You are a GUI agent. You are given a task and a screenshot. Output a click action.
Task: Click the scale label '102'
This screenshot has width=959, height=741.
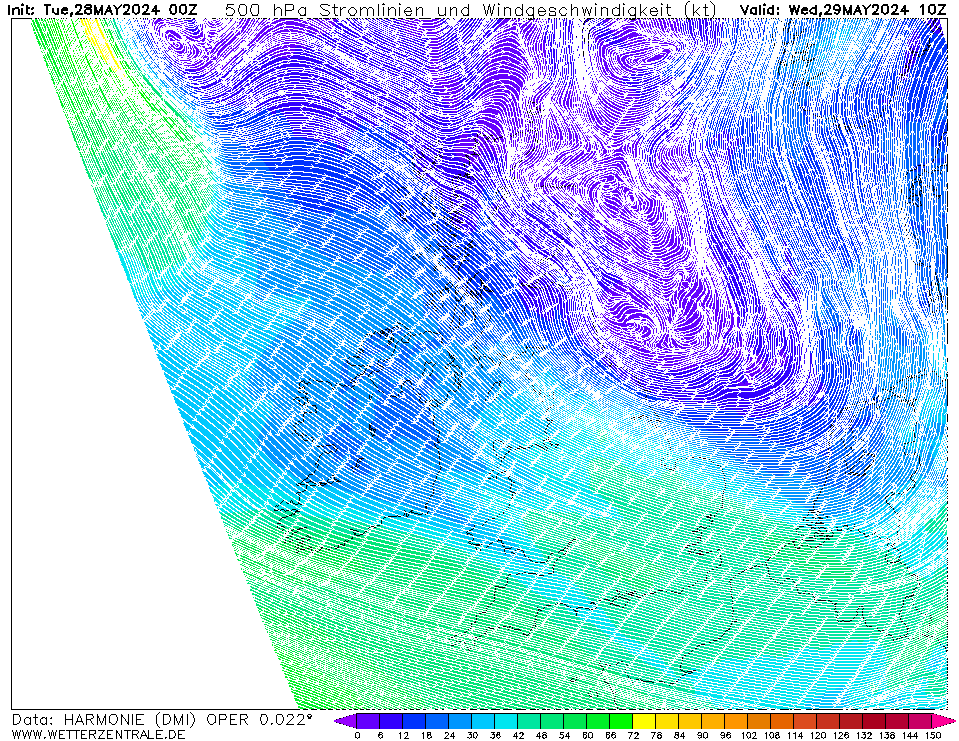749,735
